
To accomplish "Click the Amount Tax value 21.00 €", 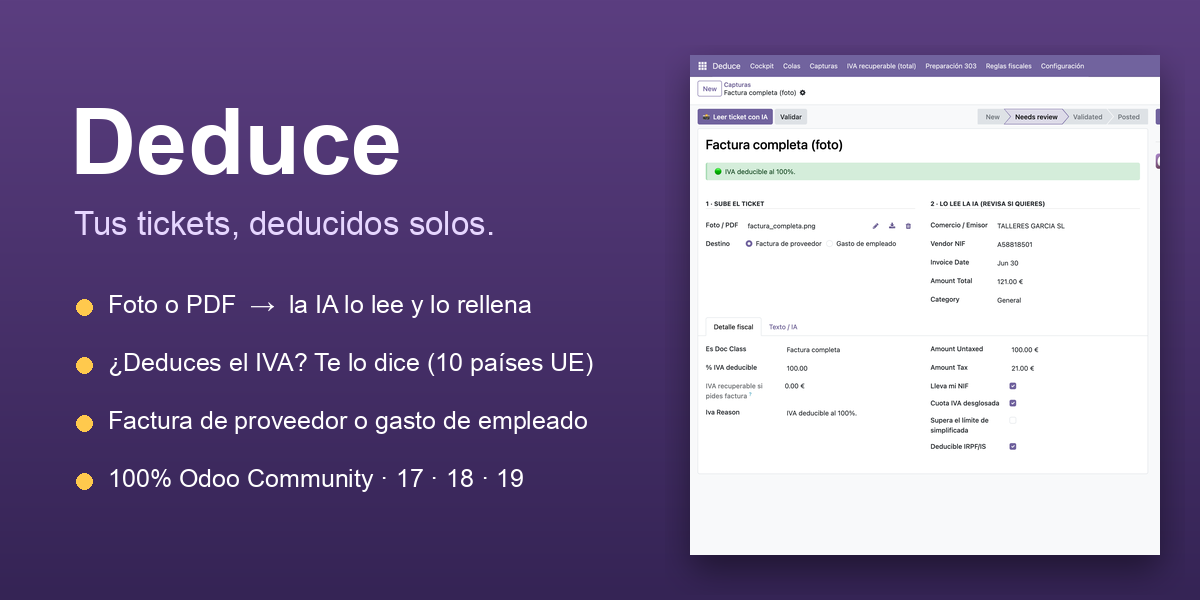I will pyautogui.click(x=1022, y=368).
